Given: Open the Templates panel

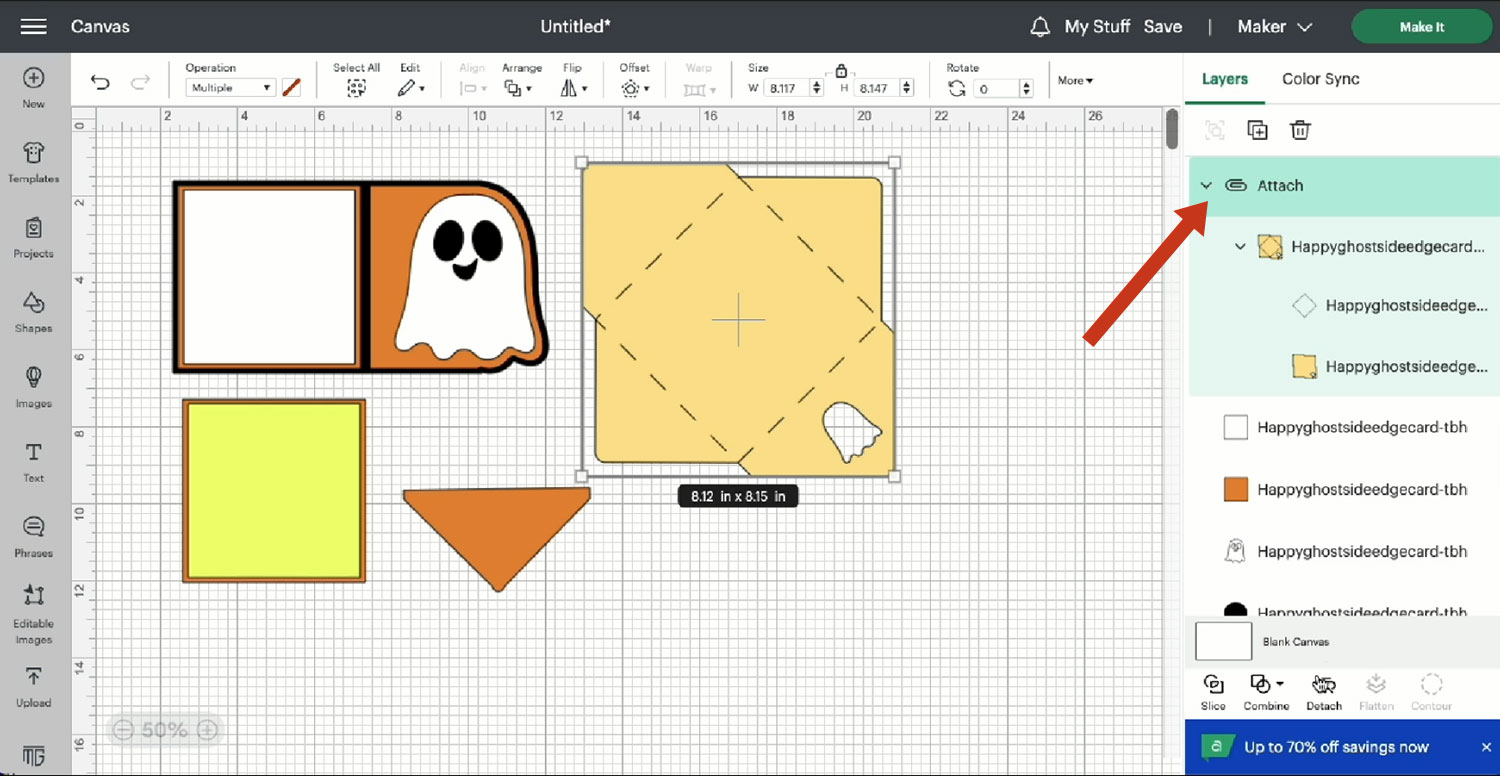Looking at the screenshot, I should (x=33, y=161).
